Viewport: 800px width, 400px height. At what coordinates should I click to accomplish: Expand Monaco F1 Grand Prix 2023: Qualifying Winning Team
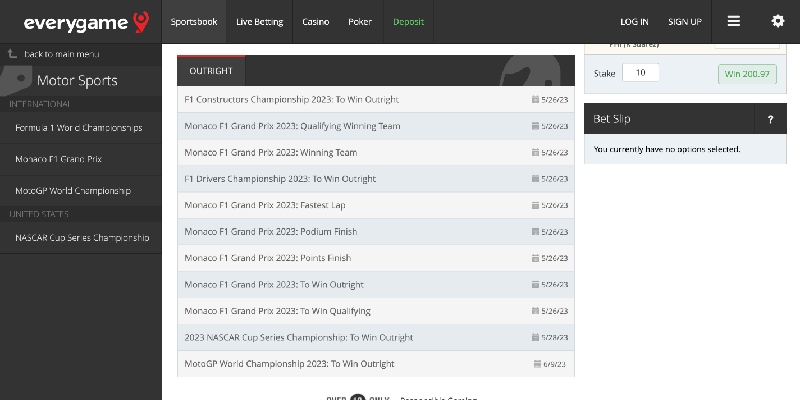376,126
